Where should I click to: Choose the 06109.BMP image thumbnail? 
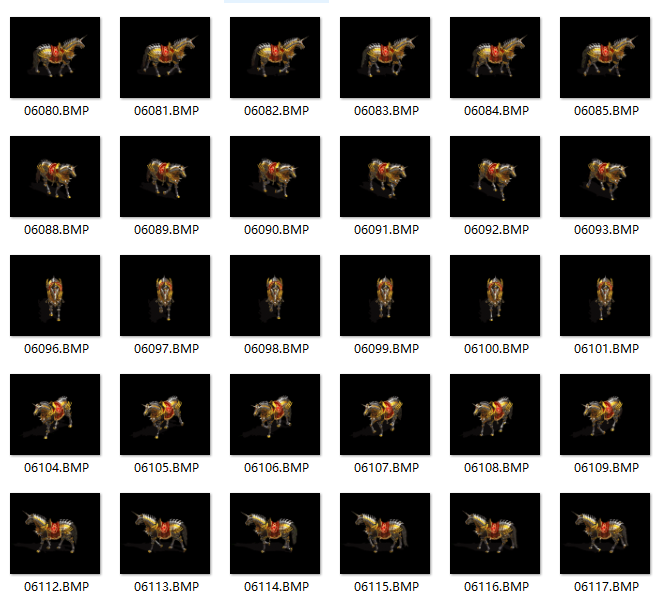[x=605, y=414]
